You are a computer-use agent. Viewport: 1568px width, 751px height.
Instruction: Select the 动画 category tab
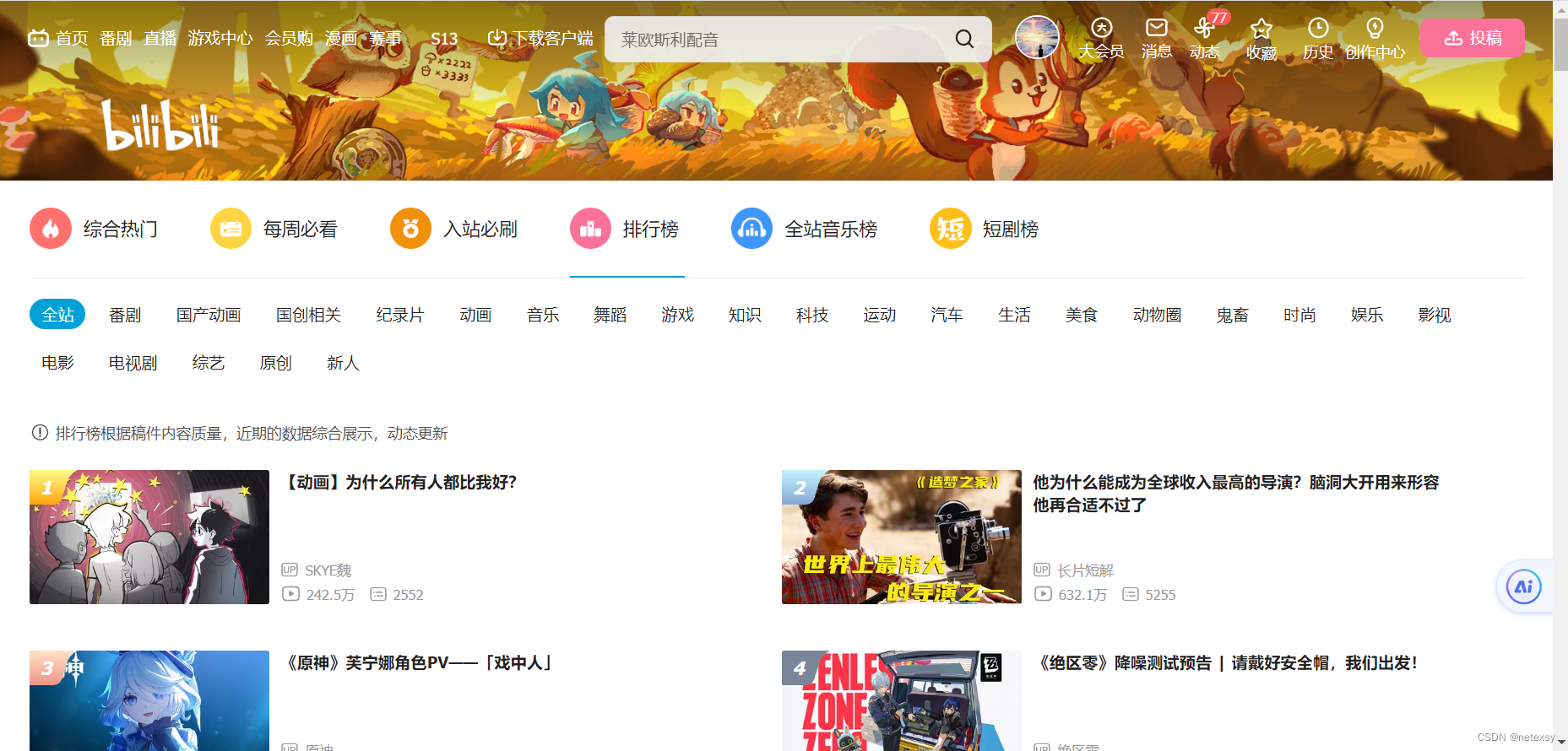pos(475,315)
